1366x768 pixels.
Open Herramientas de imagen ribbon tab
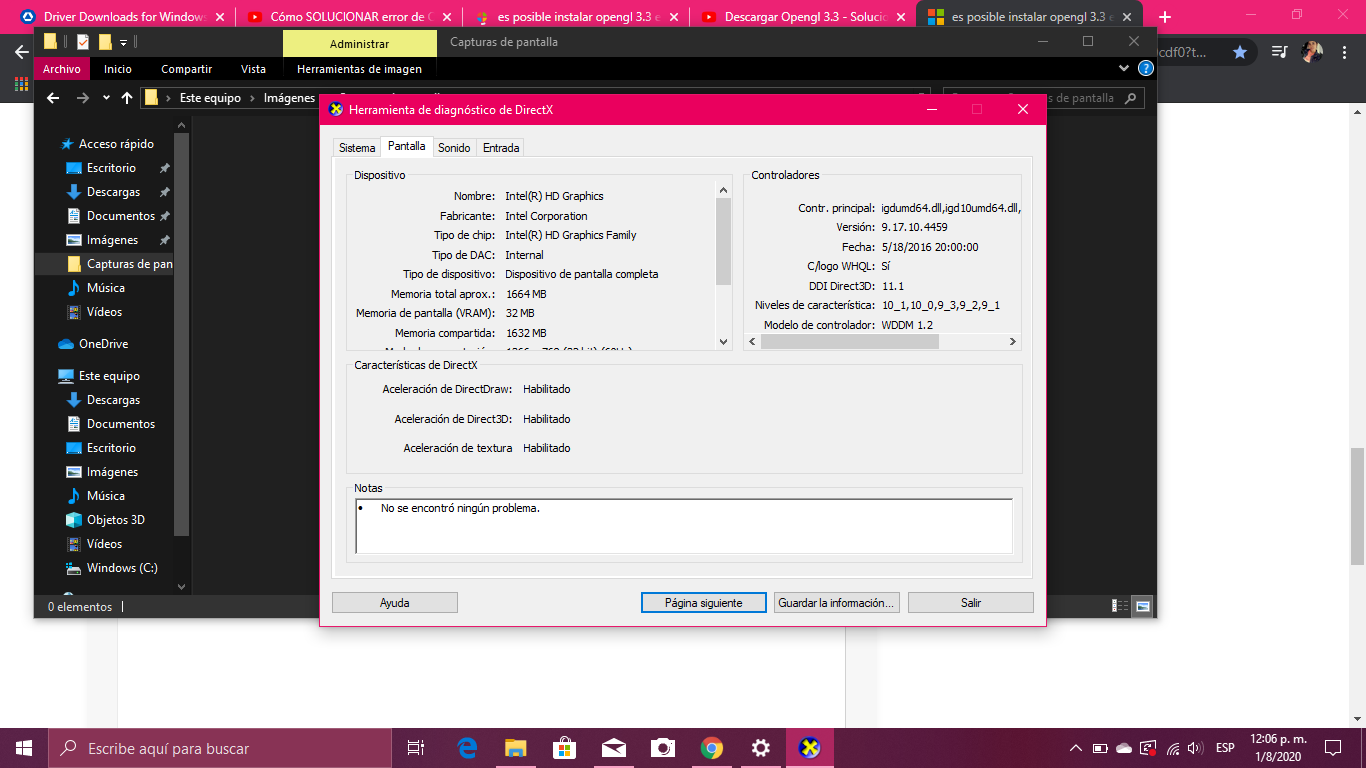(x=359, y=69)
